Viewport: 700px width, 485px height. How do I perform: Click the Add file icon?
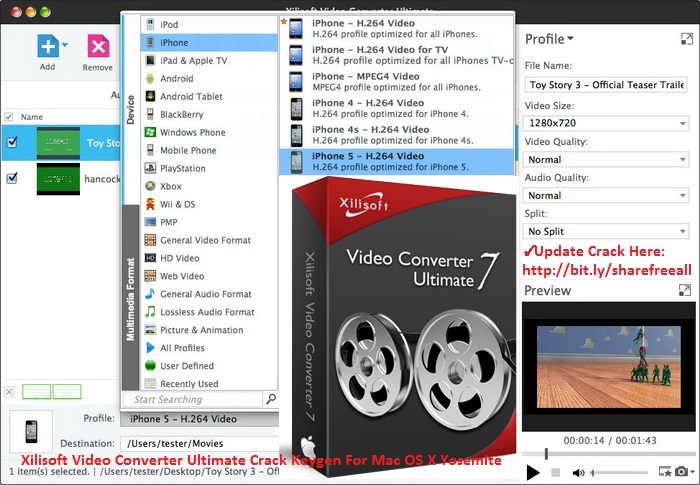[47, 46]
